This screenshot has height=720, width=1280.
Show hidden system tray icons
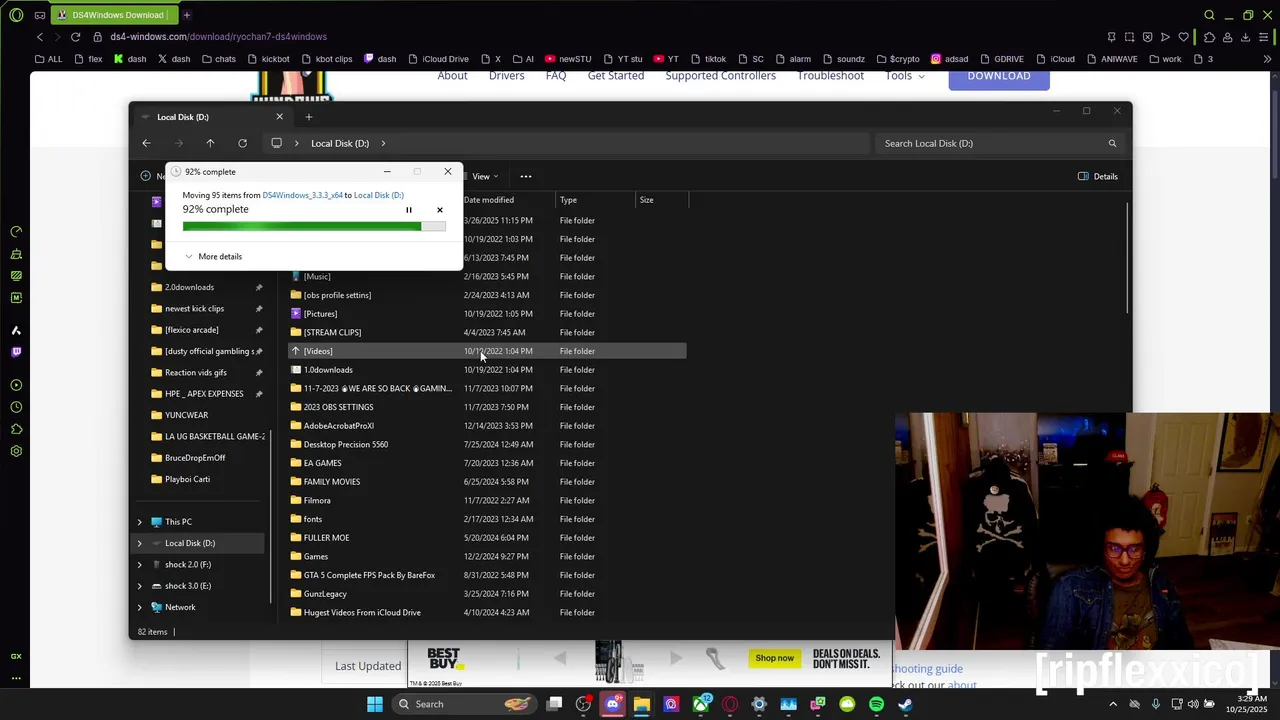click(1113, 704)
